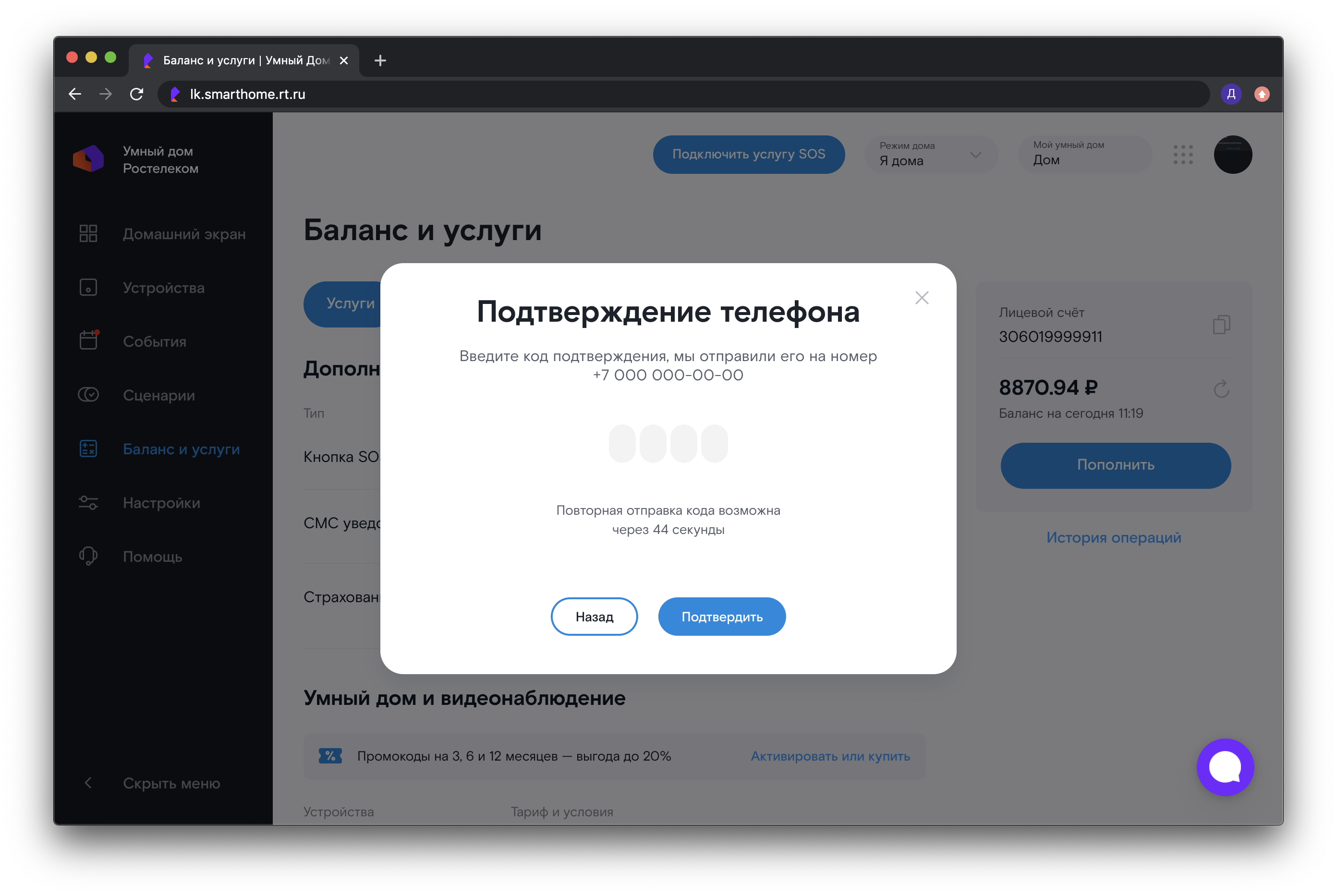Screen dimensions: 1337x896
Task: Copy the account number icon
Action: 1221,325
